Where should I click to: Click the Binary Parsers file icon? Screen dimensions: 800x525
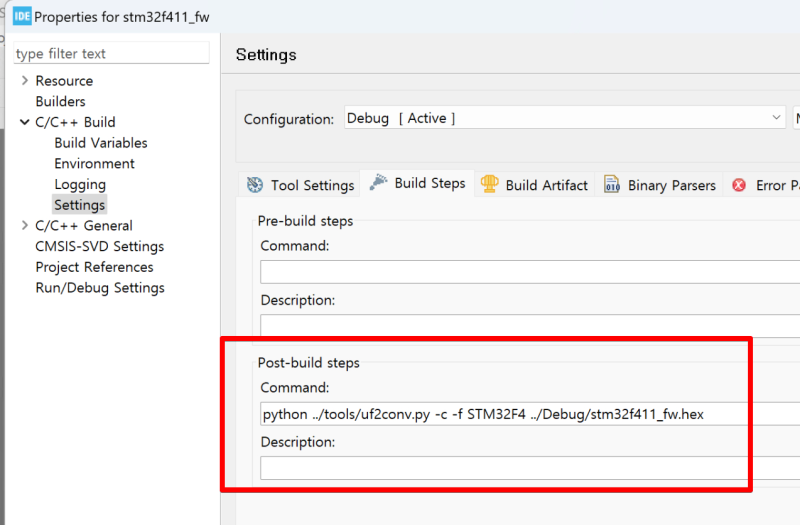(x=612, y=184)
